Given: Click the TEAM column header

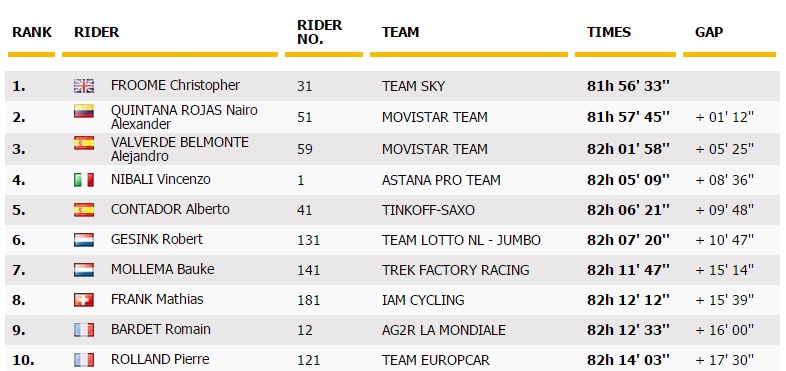Looking at the screenshot, I should (x=400, y=32).
